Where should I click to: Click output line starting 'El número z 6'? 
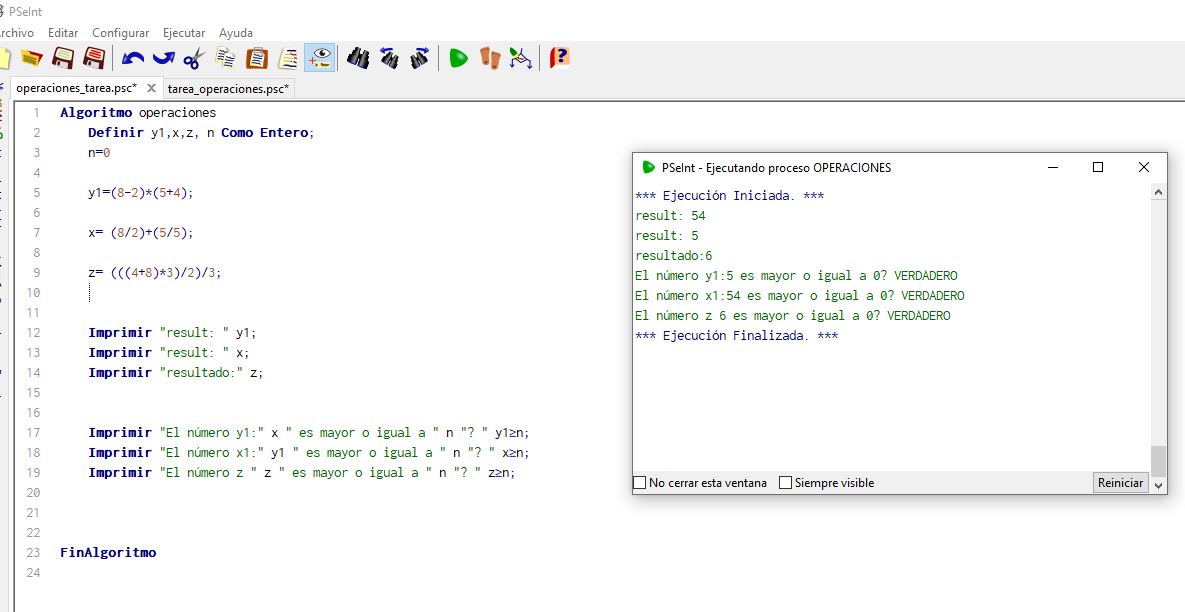[793, 316]
